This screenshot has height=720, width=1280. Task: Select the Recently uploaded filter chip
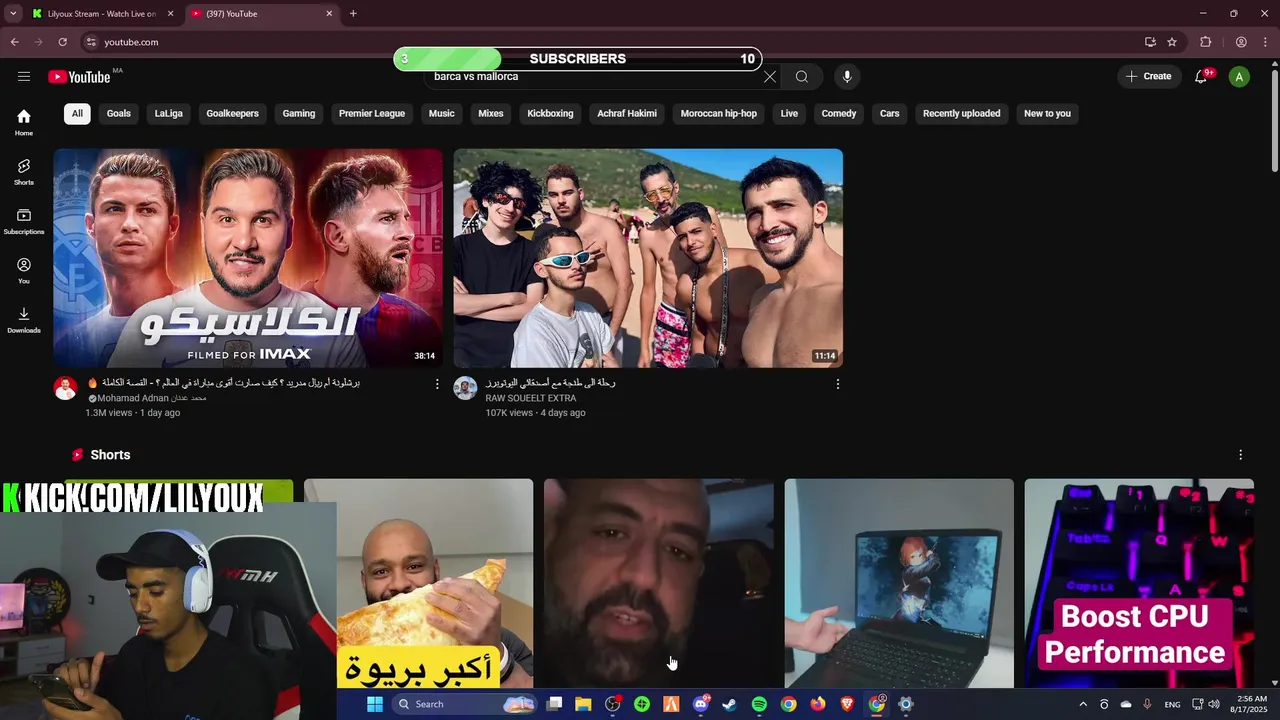click(962, 113)
